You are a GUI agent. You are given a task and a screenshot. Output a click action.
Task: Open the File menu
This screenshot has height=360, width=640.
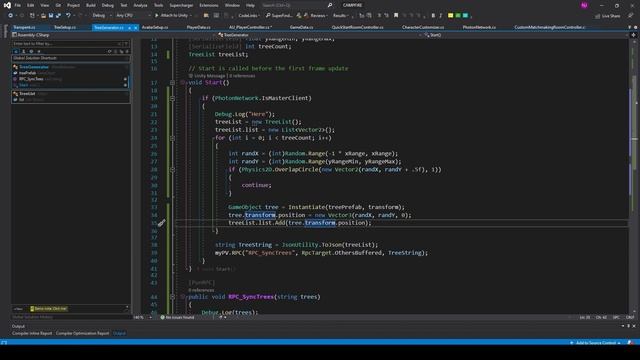click(x=18, y=5)
